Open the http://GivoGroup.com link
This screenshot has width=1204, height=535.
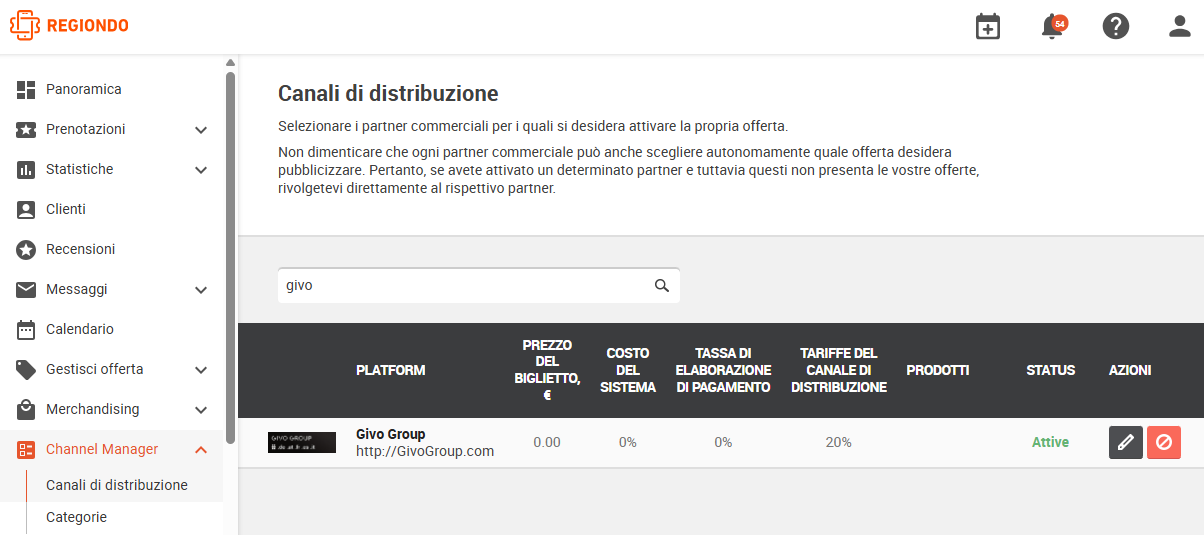pos(425,451)
